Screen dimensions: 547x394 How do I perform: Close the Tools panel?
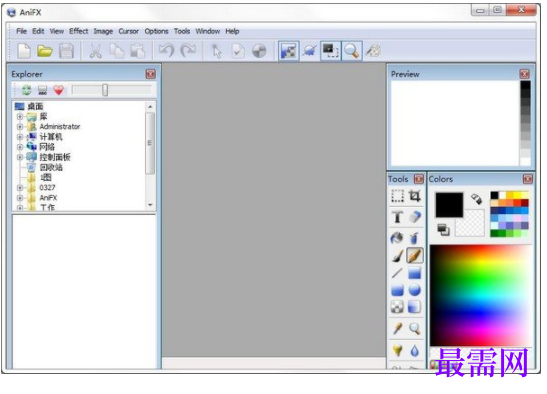[419, 179]
